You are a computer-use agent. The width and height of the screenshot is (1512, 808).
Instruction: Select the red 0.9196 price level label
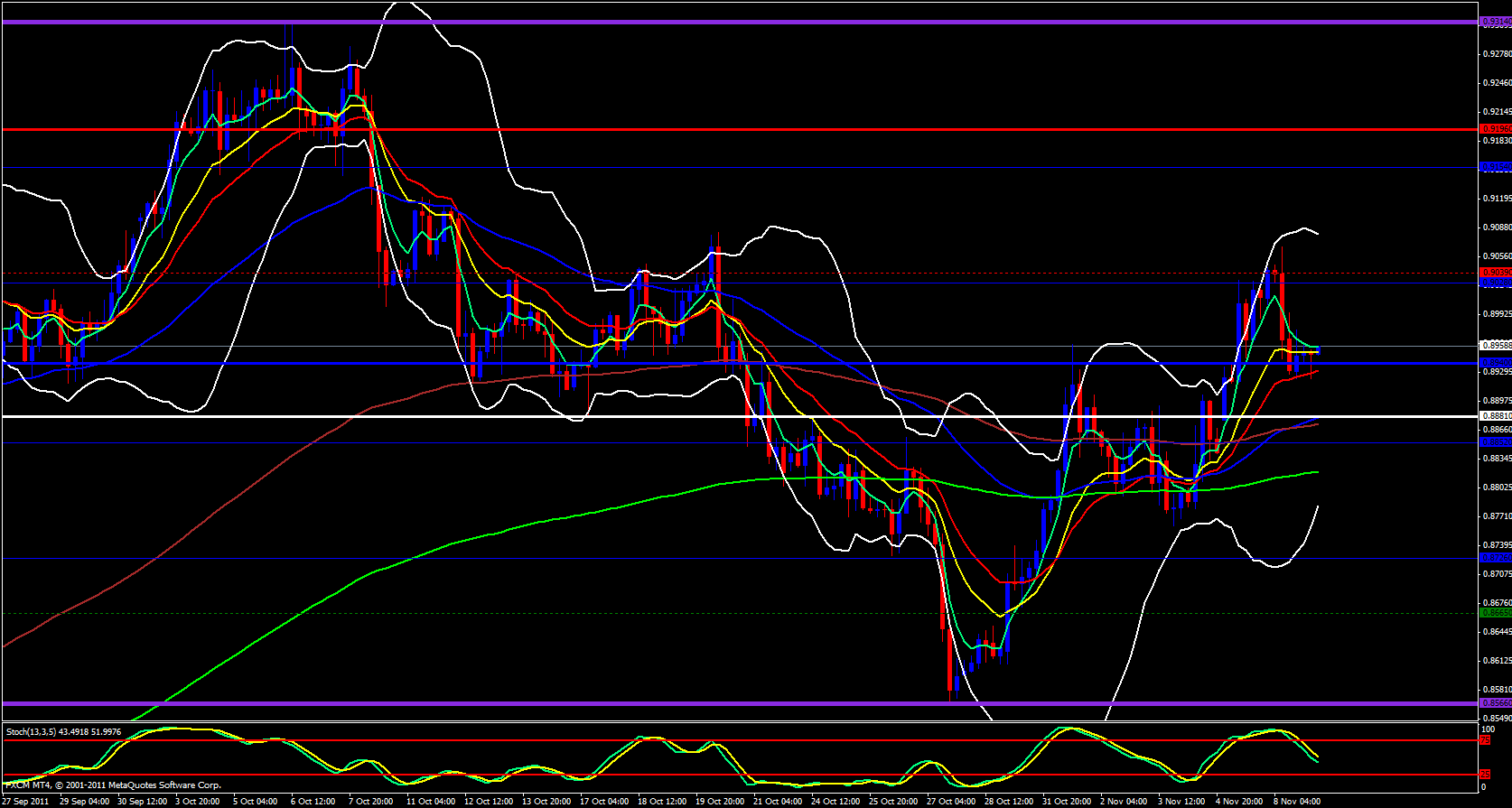1496,129
